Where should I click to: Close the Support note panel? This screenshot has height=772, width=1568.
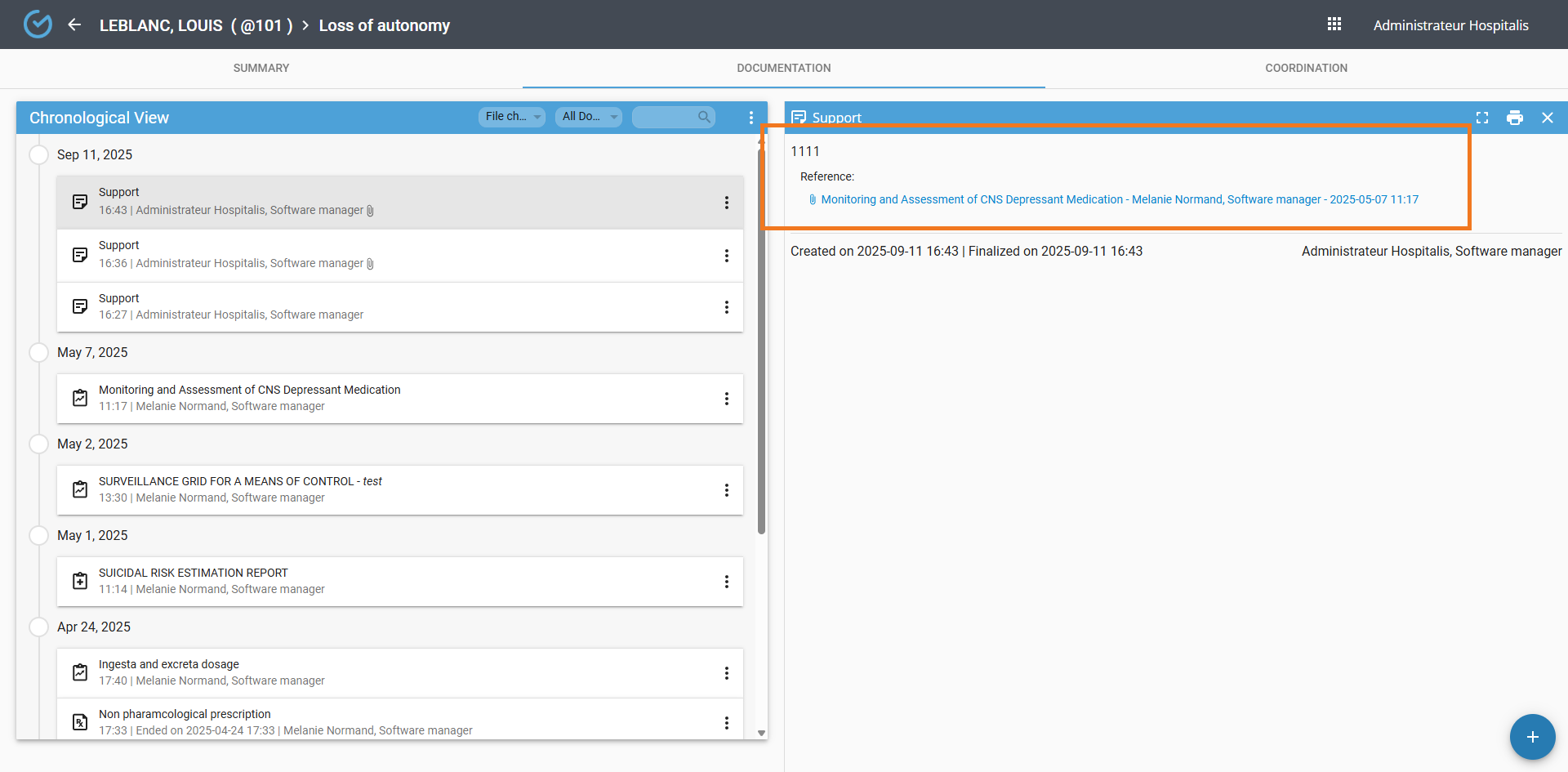[x=1548, y=118]
